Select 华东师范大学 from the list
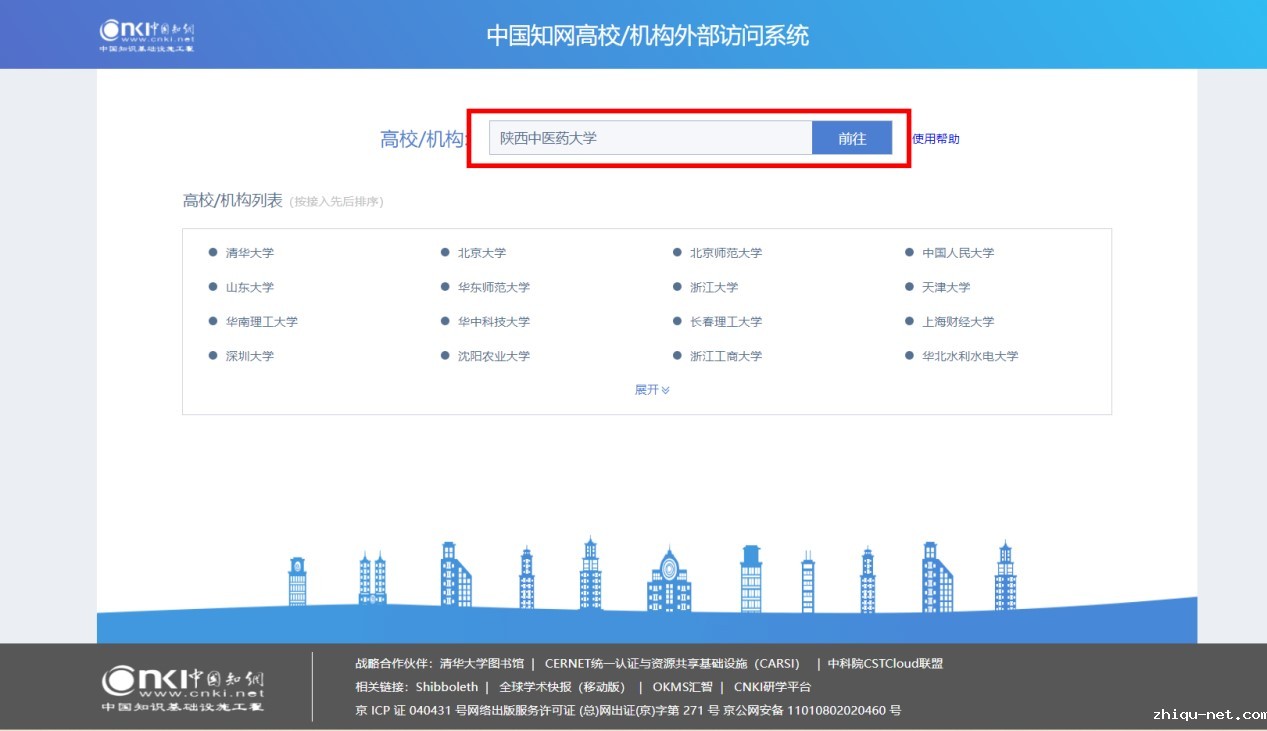Screen dimensions: 1267x731 494,287
